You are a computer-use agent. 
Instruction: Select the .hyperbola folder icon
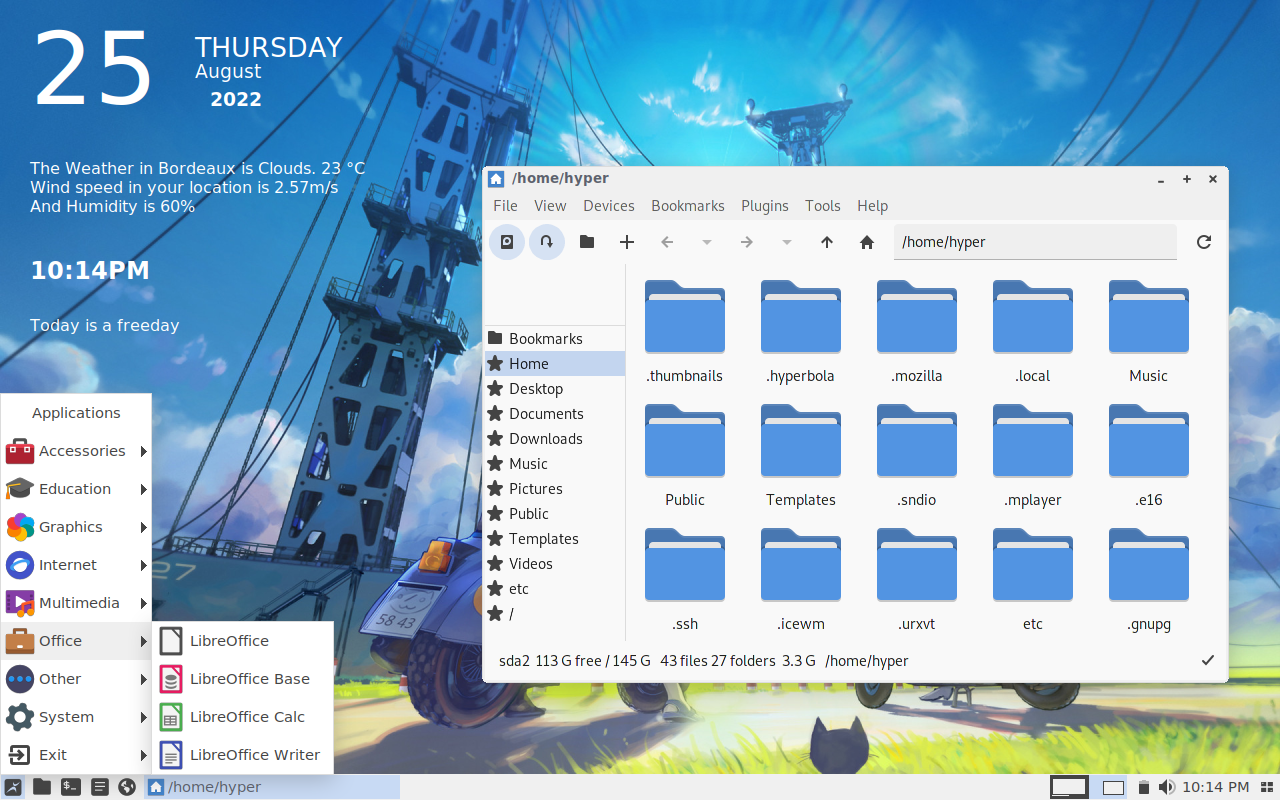[801, 316]
